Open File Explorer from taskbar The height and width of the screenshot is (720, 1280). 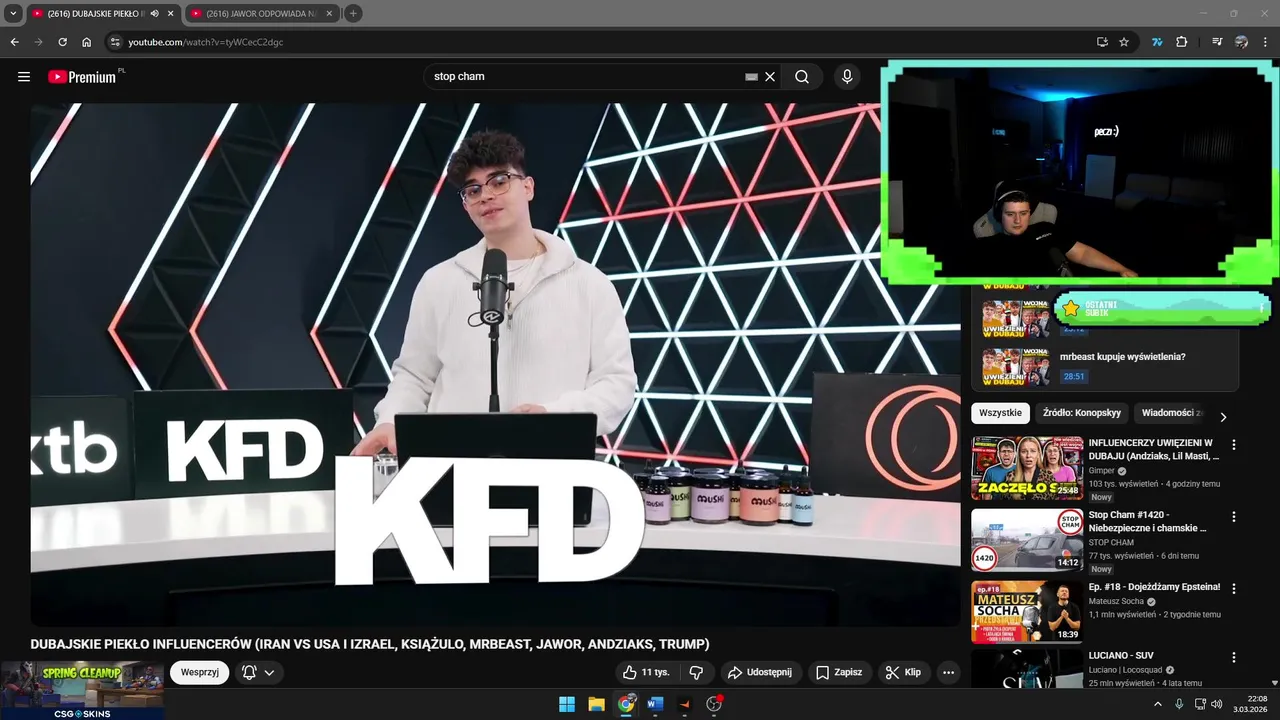[x=596, y=704]
